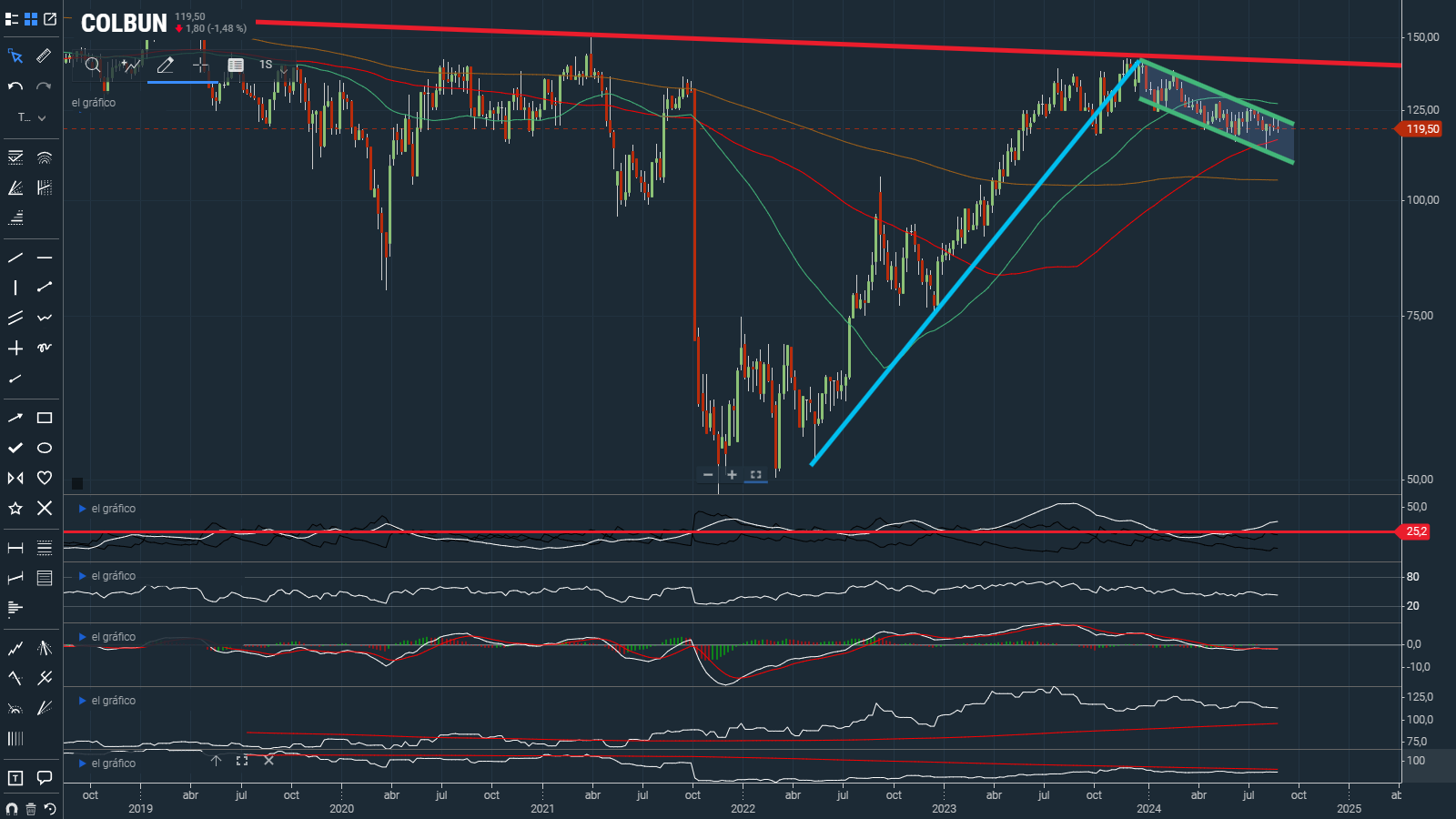Select the heart marker icon
The width and height of the screenshot is (1456, 819).
click(44, 478)
